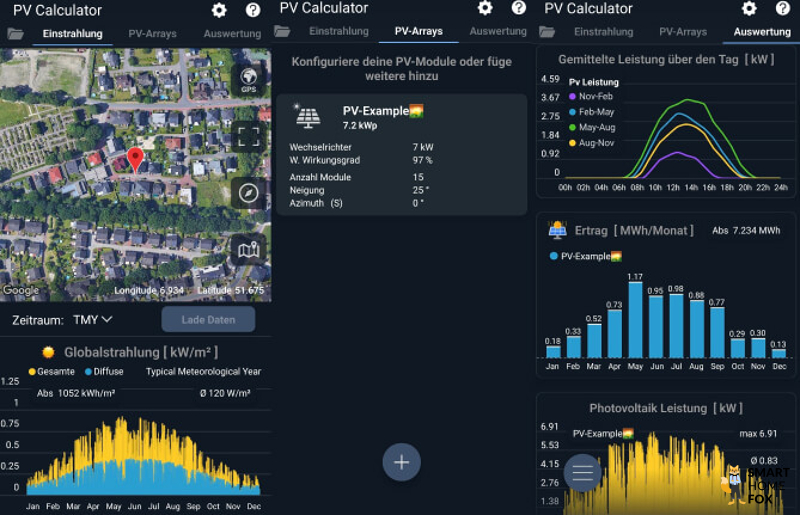Expand the satellite map to fullscreen
The width and height of the screenshot is (800, 515).
(x=248, y=137)
